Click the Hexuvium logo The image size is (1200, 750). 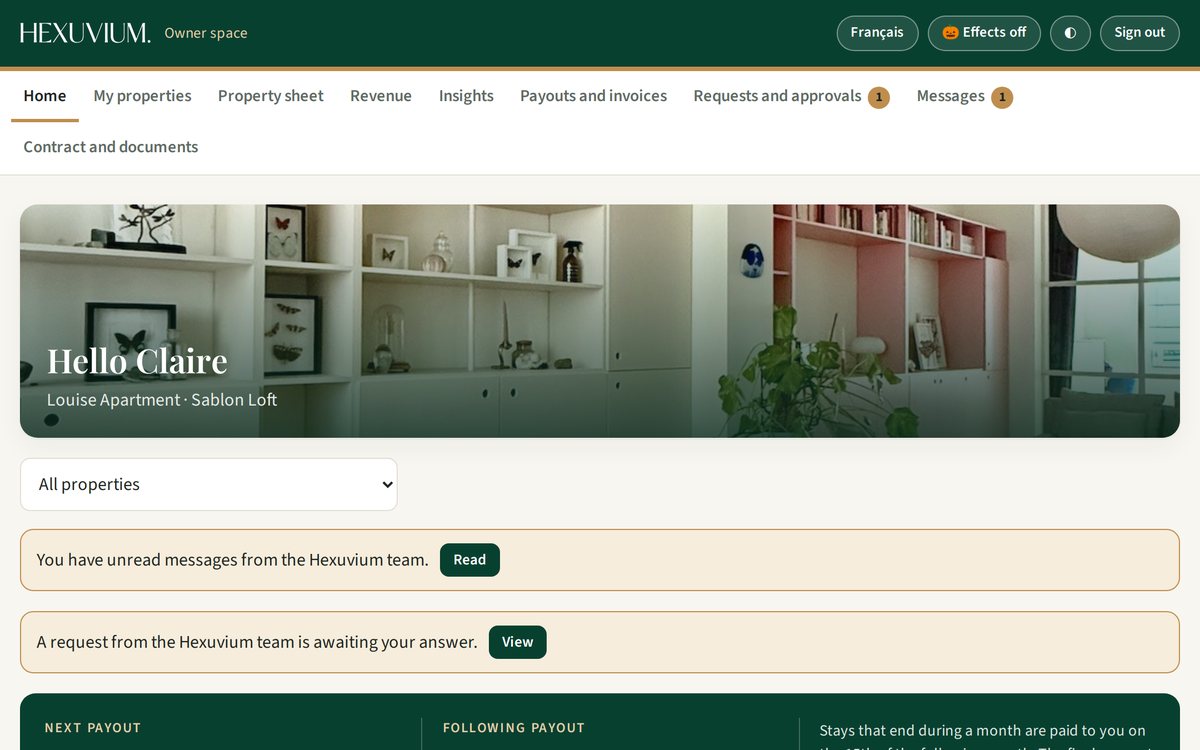[x=85, y=33]
